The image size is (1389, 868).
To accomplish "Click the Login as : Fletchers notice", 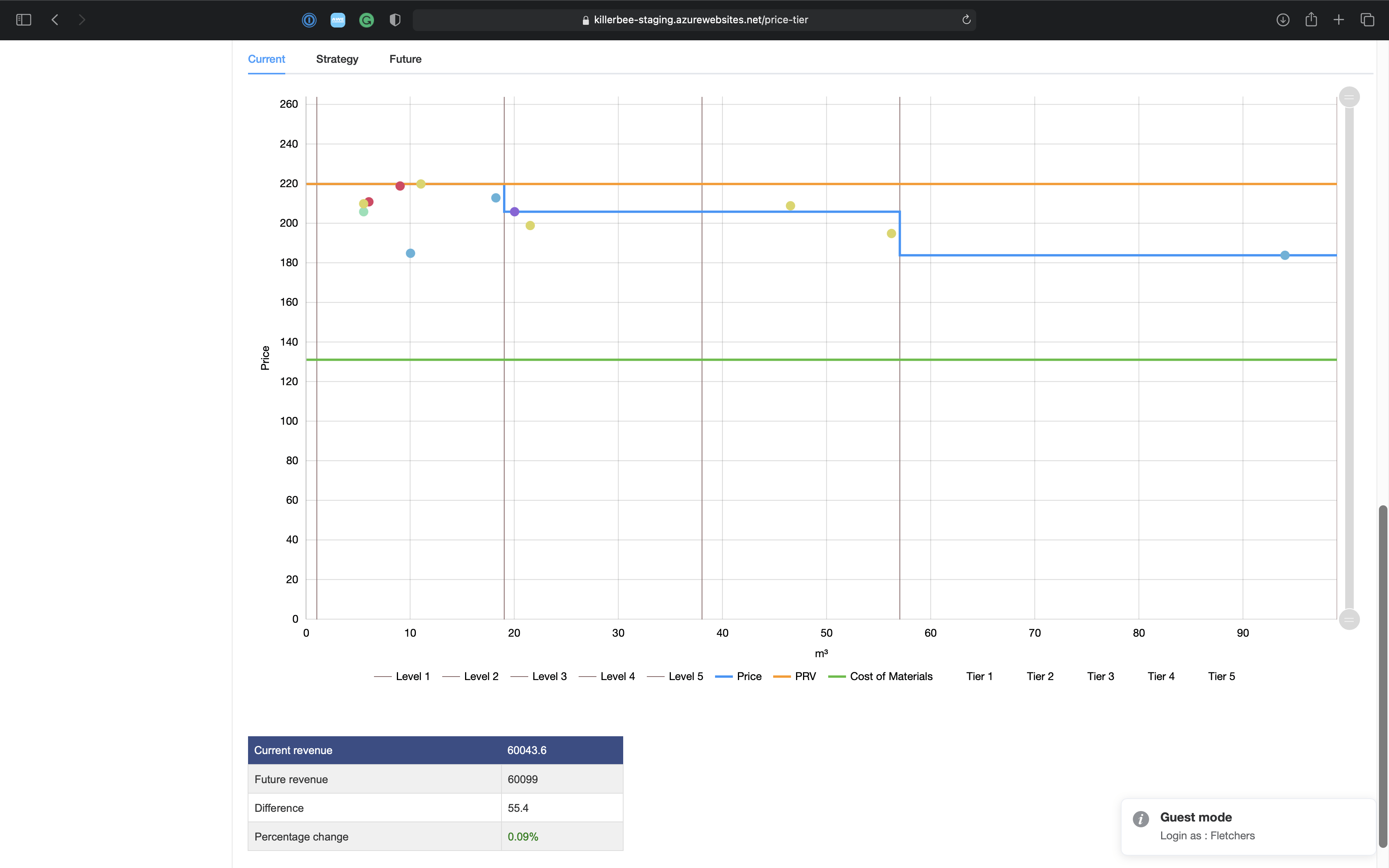I will [1207, 836].
